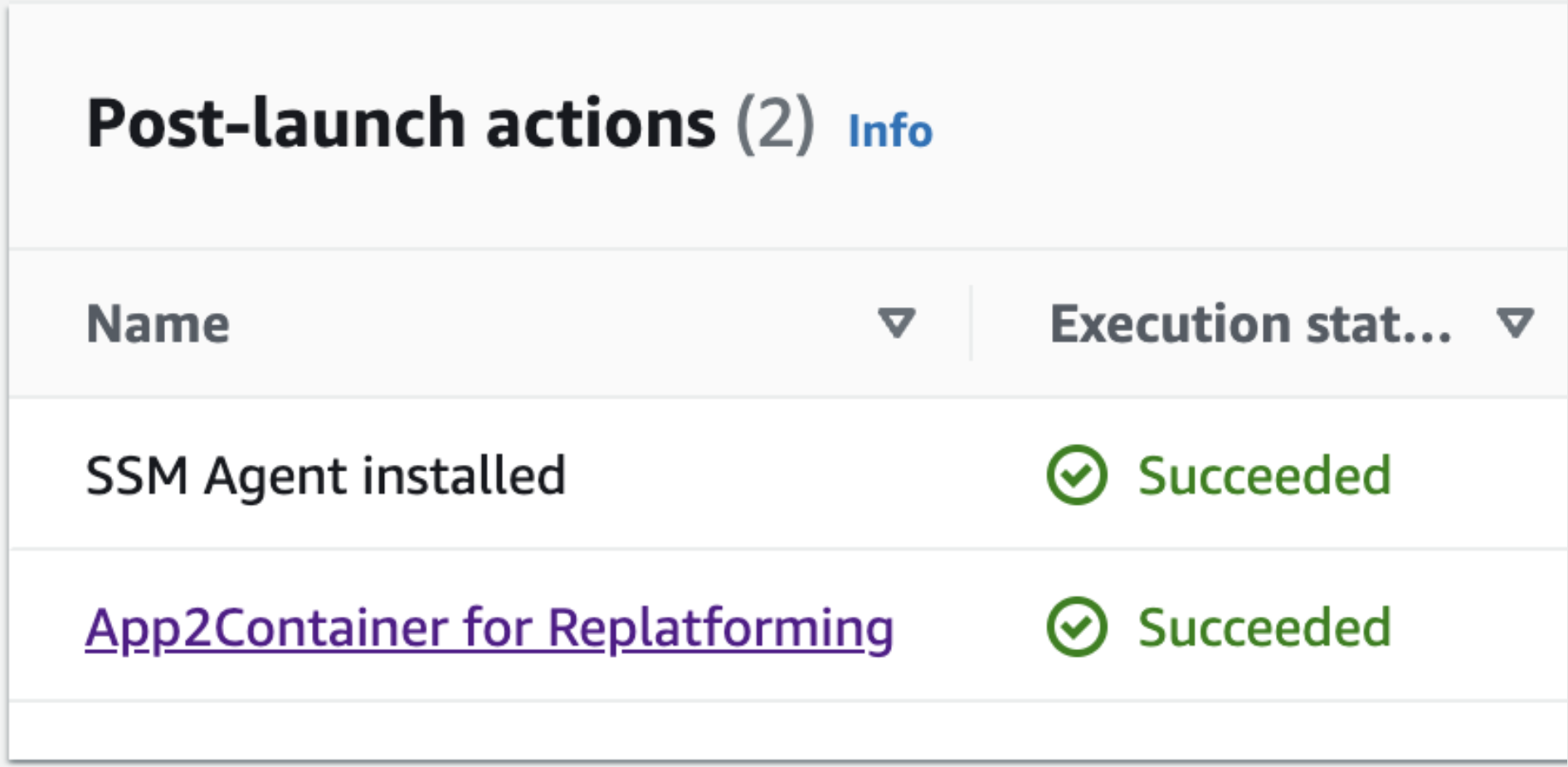Open App2Container for Replatforming details
The image size is (1568, 767).
(489, 628)
